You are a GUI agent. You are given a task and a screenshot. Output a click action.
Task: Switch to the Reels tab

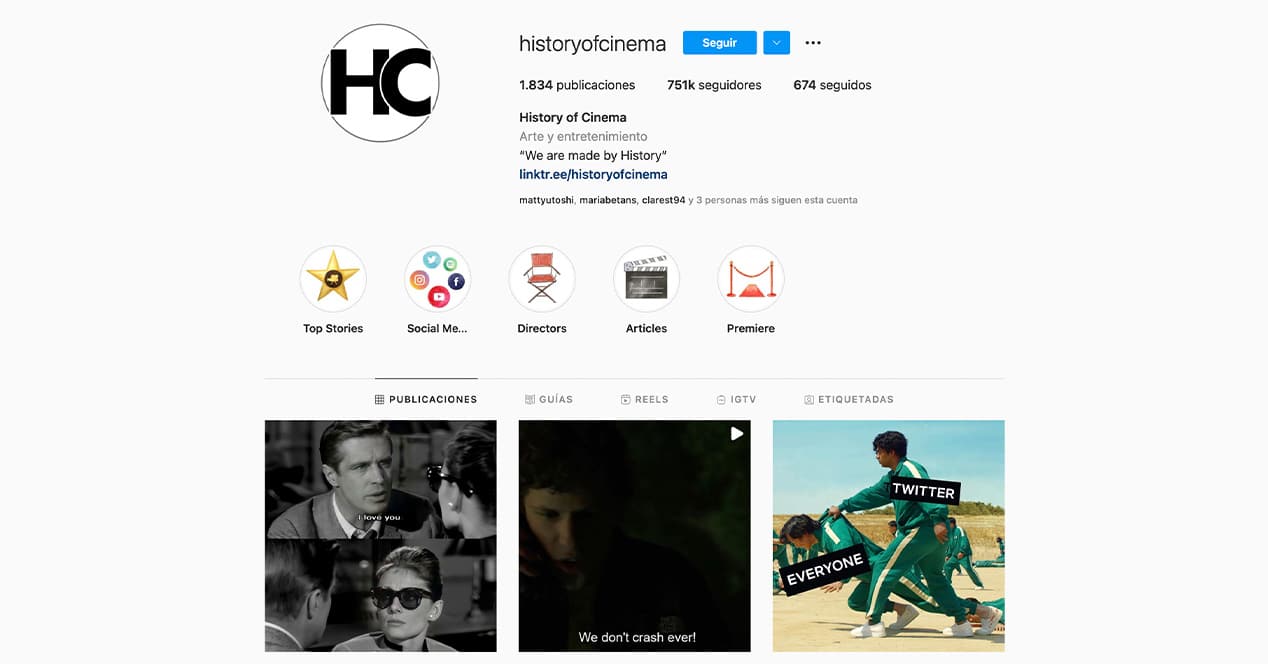644,399
